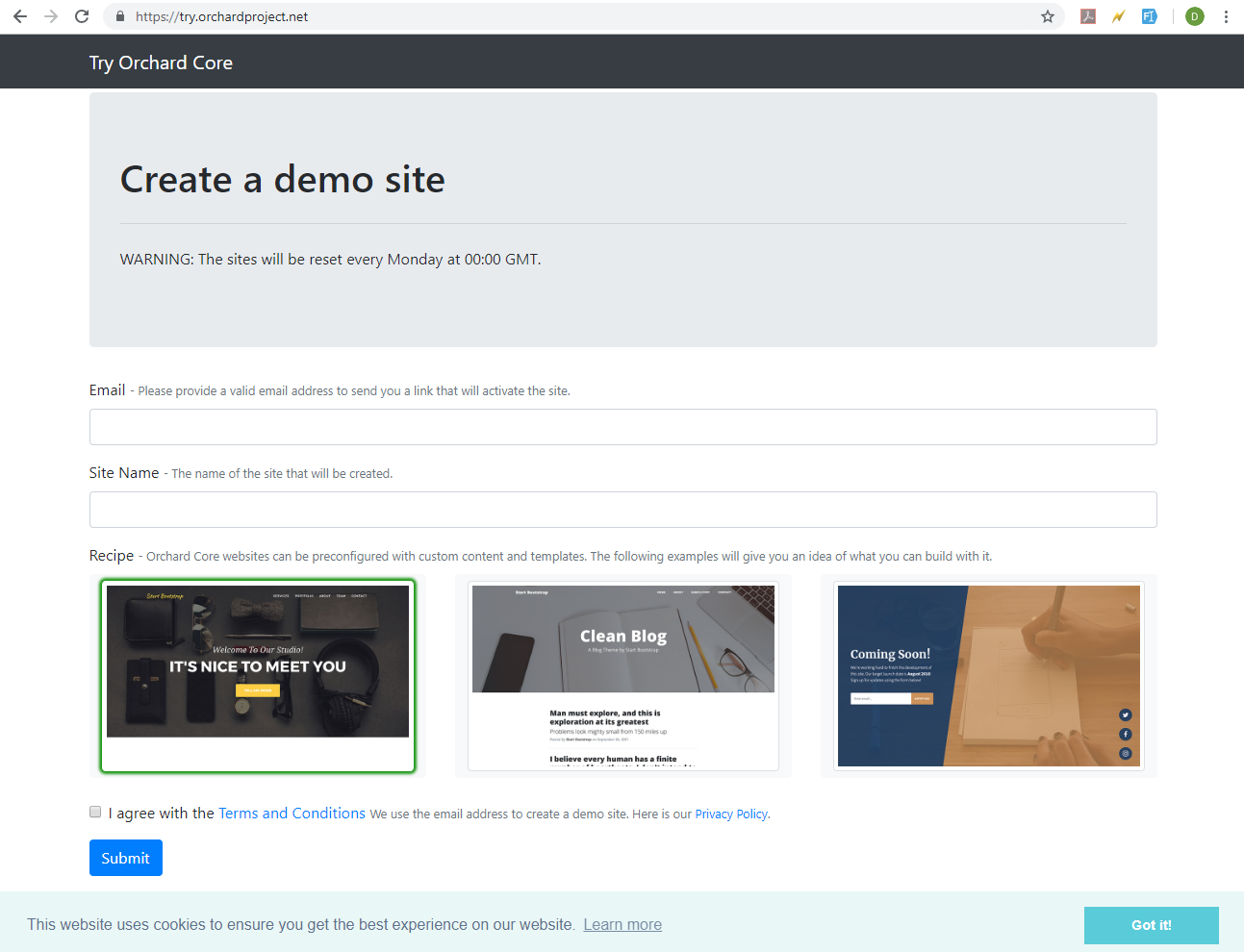Screen dimensions: 1244x952
Task: Check the agree with Terms checkbox
Action: 95,812
